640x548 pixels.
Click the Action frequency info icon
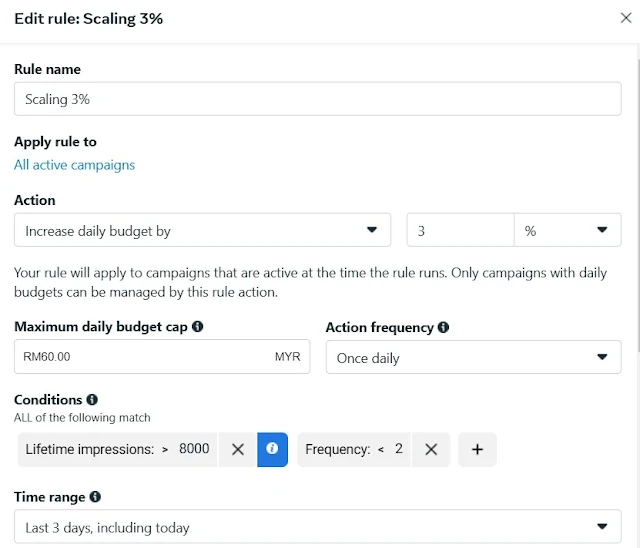pyautogui.click(x=443, y=327)
